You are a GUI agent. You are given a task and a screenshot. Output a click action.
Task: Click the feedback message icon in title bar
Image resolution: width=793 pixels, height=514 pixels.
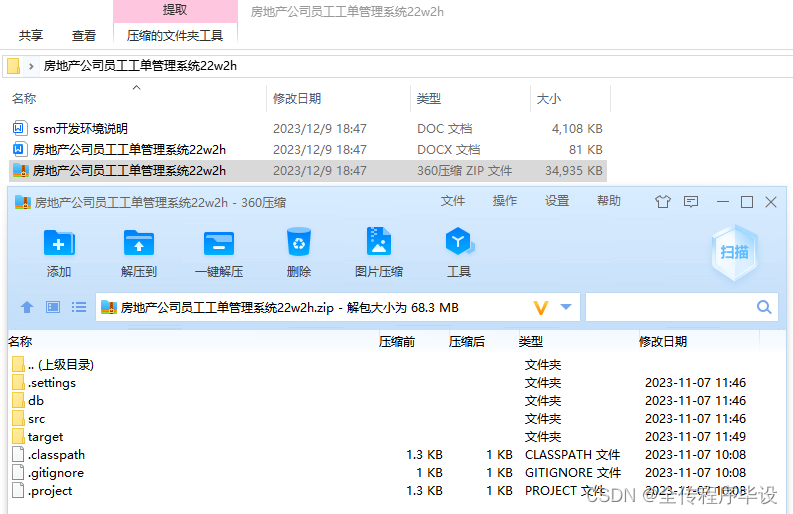click(691, 202)
